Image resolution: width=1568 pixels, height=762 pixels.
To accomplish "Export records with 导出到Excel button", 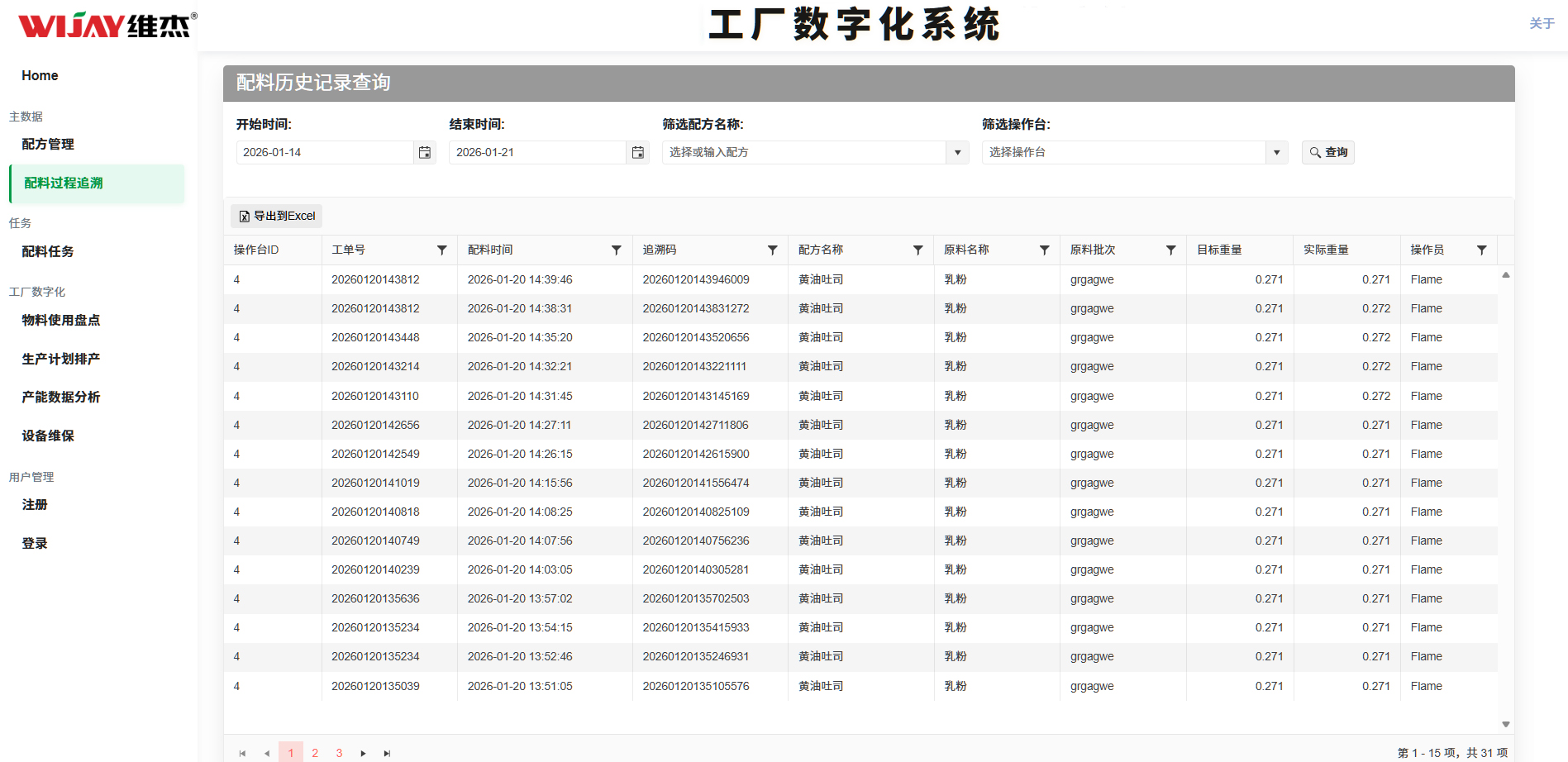I will coord(276,216).
